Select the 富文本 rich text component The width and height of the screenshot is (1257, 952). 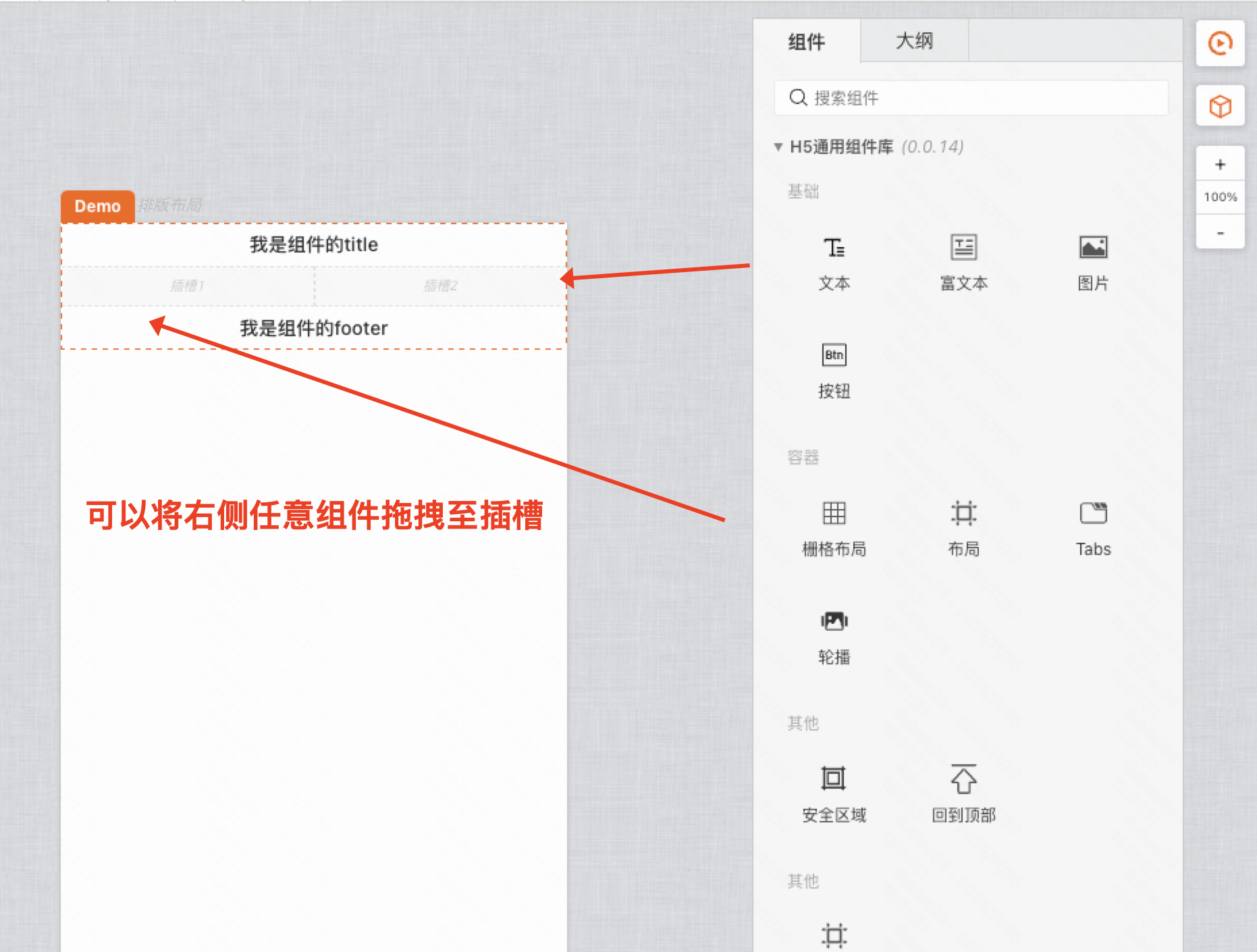(964, 263)
